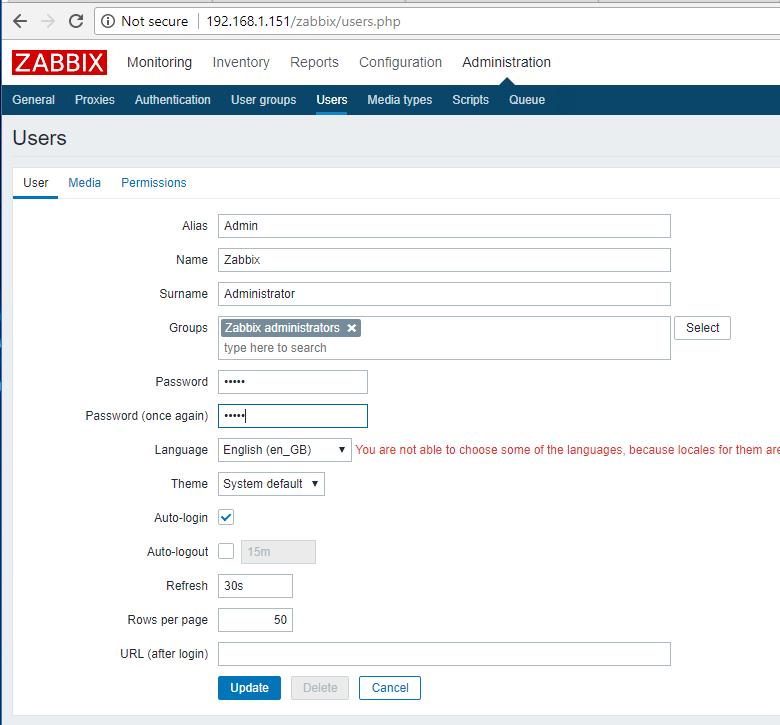Open the Queue section
780x725 pixels.
(527, 100)
